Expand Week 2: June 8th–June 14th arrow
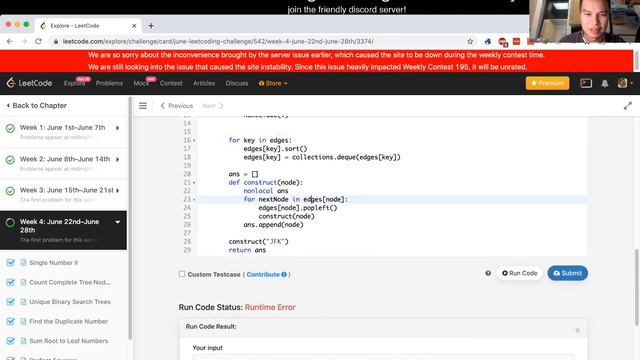Image resolution: width=640 pixels, height=360 pixels. pyautogui.click(x=118, y=159)
